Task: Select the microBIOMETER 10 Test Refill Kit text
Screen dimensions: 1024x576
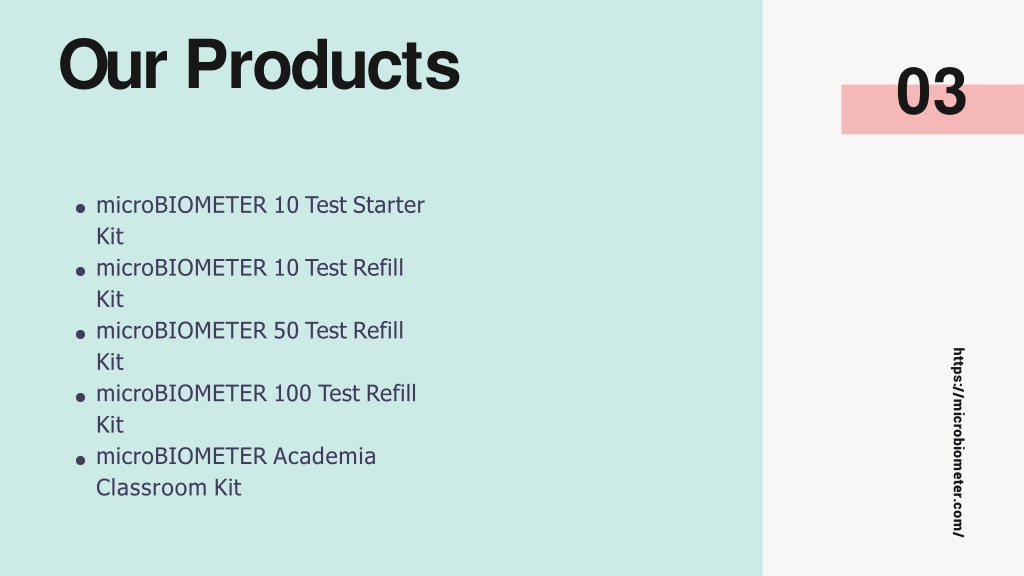Action: click(249, 283)
